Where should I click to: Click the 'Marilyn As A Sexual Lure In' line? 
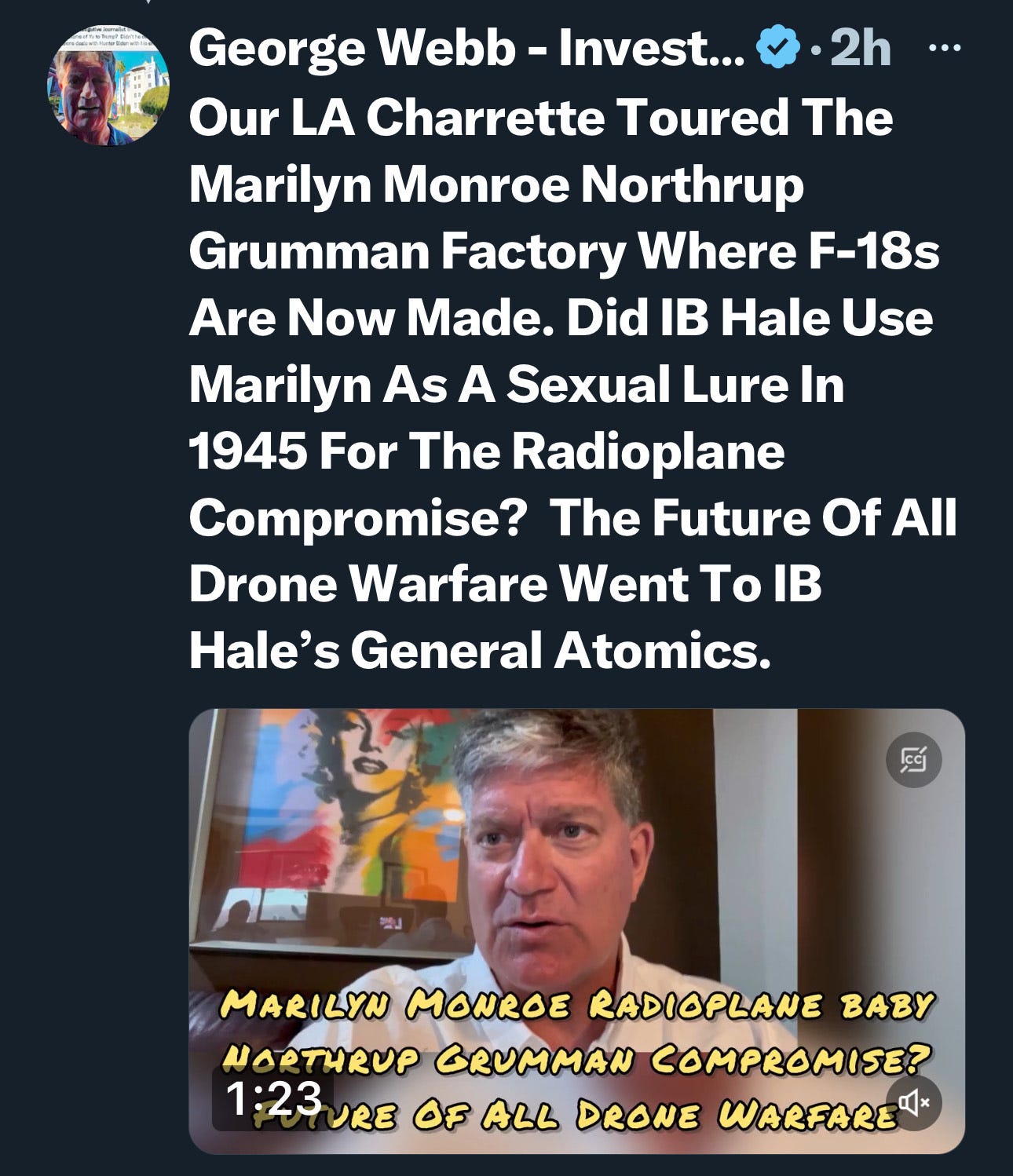pyautogui.click(x=517, y=385)
